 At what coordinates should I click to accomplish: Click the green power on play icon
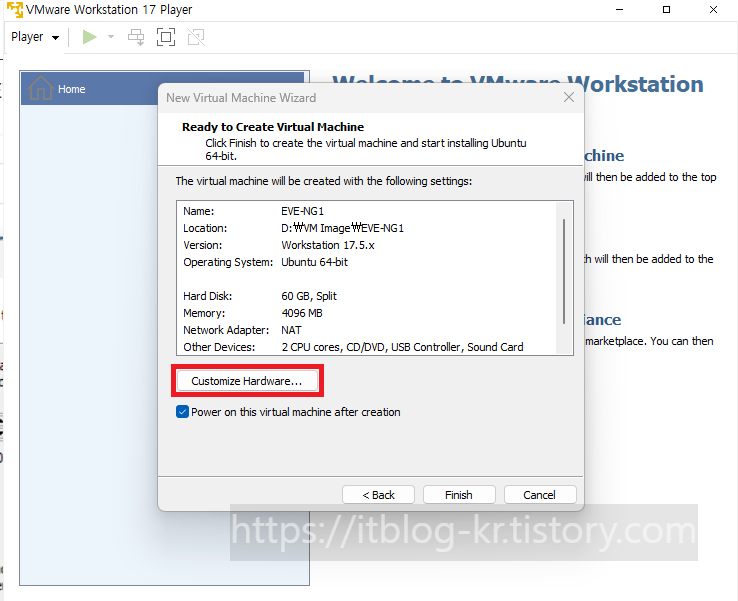[x=89, y=37]
